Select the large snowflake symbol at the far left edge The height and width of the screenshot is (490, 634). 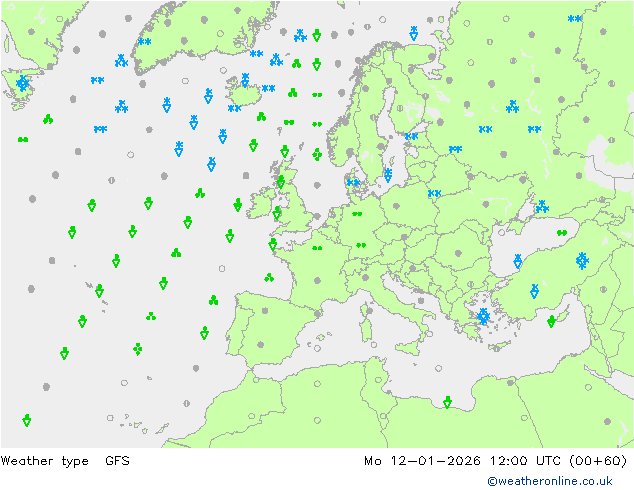tap(23, 83)
